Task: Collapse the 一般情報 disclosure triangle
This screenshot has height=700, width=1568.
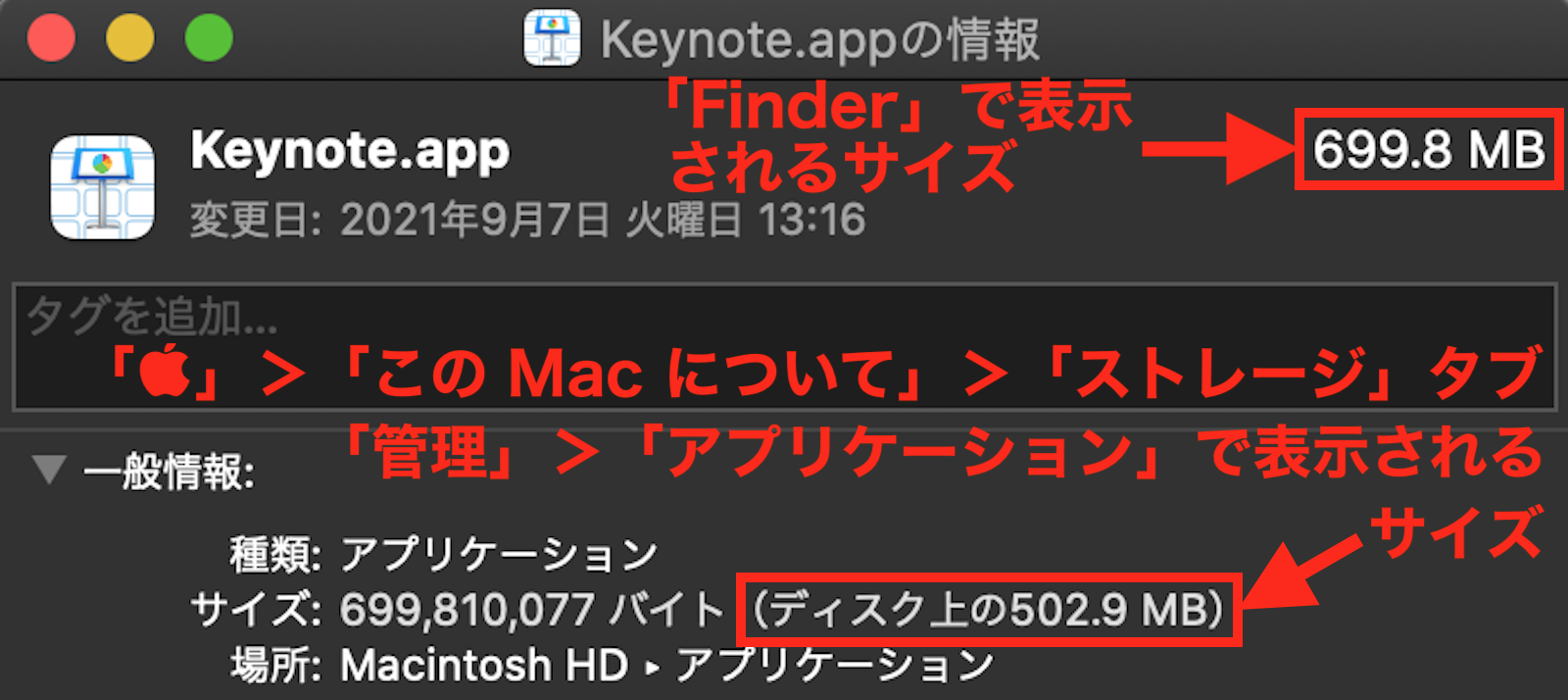Action: point(49,470)
